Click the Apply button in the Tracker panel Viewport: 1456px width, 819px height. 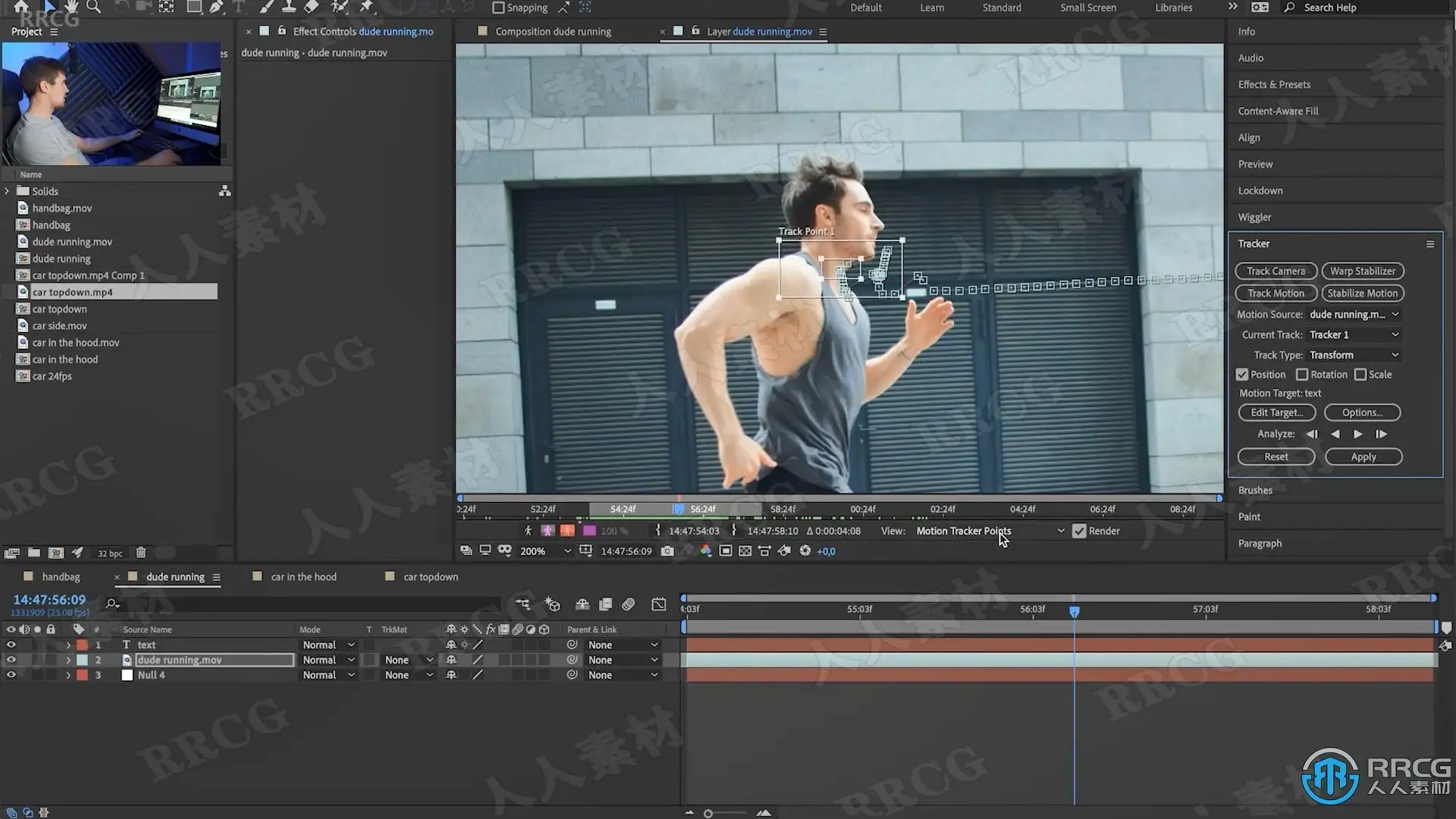(x=1363, y=457)
